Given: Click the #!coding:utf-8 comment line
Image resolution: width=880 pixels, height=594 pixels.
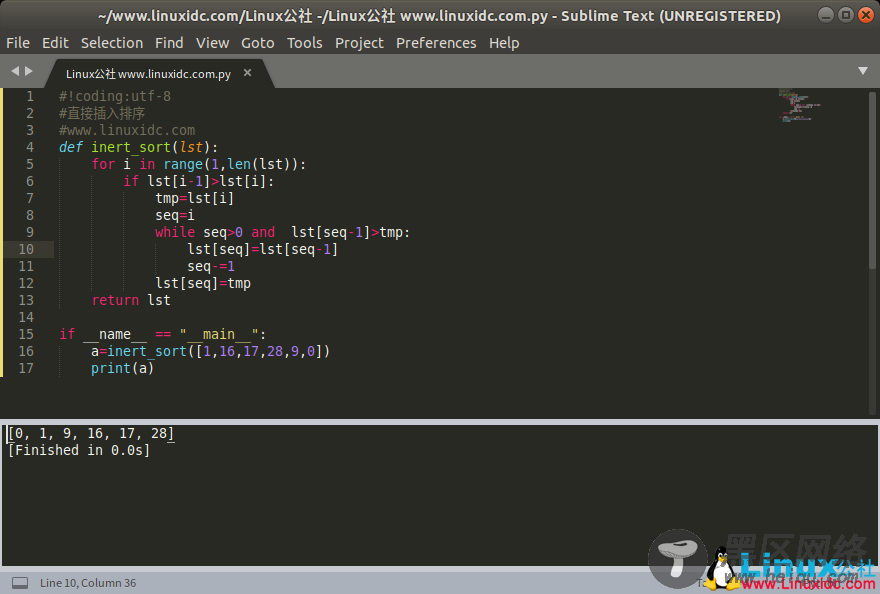Looking at the screenshot, I should [x=115, y=96].
